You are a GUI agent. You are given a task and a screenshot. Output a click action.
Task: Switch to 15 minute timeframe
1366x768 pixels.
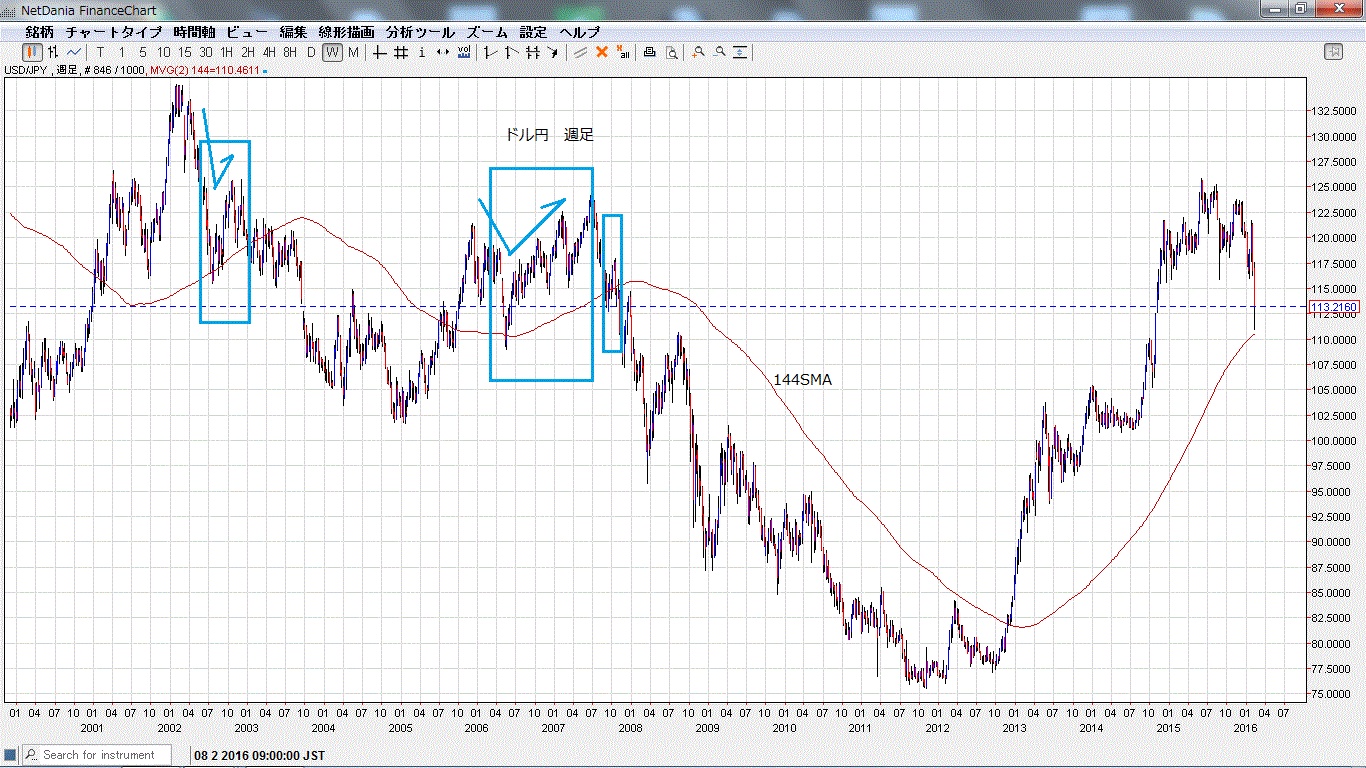[x=185, y=52]
